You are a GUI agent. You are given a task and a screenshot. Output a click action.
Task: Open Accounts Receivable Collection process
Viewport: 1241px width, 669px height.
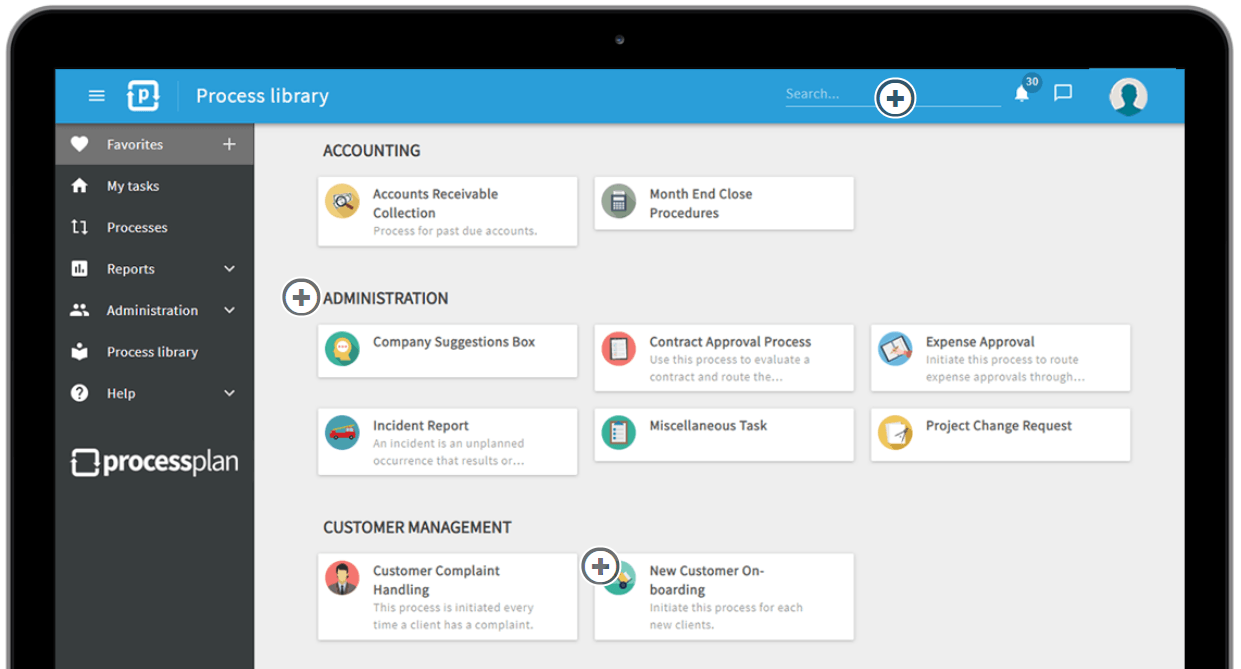435,203
